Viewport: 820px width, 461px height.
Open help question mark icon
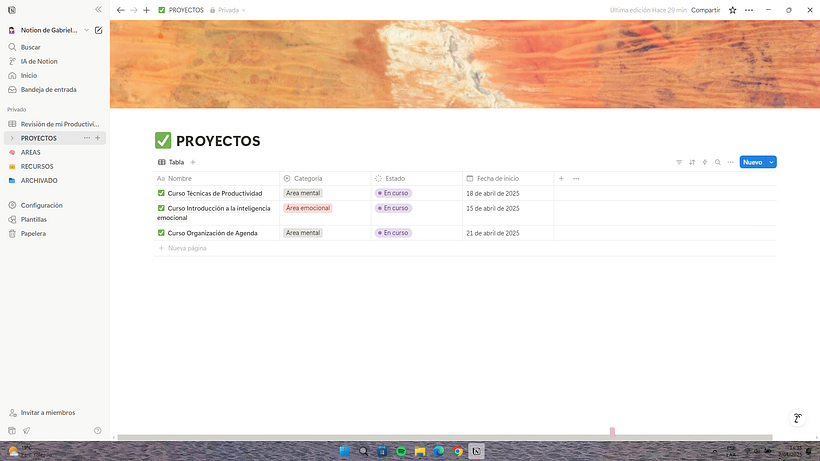98,431
